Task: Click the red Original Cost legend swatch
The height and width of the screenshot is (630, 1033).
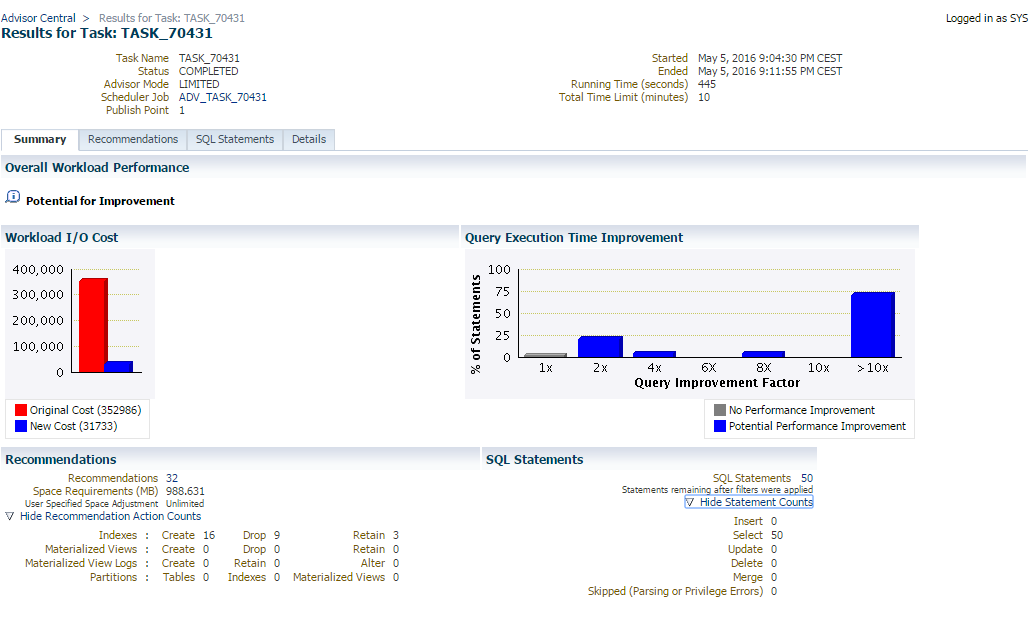Action: click(22, 410)
